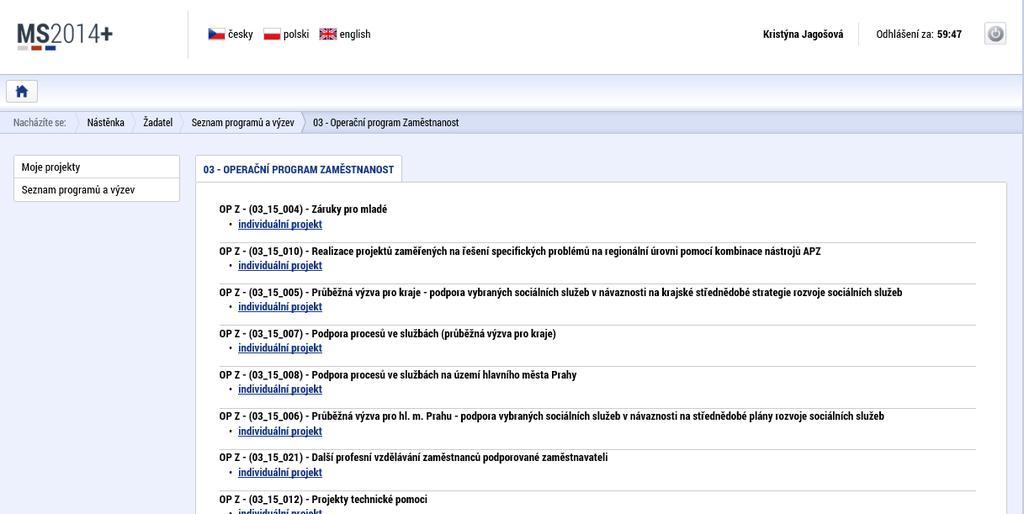Image resolution: width=1024 pixels, height=514 pixels.
Task: Open Nástěnka in breadcrumb
Action: 105,122
